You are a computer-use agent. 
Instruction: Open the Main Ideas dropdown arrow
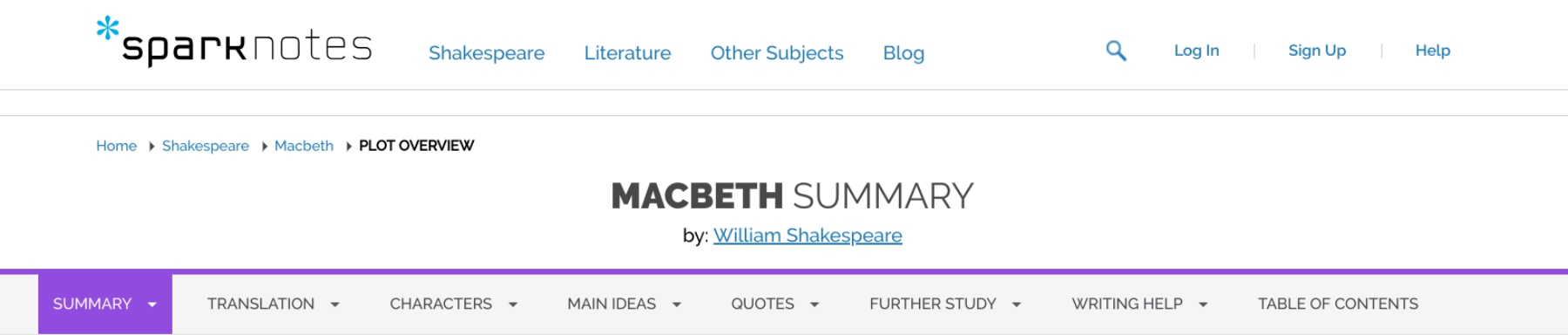[x=677, y=304]
